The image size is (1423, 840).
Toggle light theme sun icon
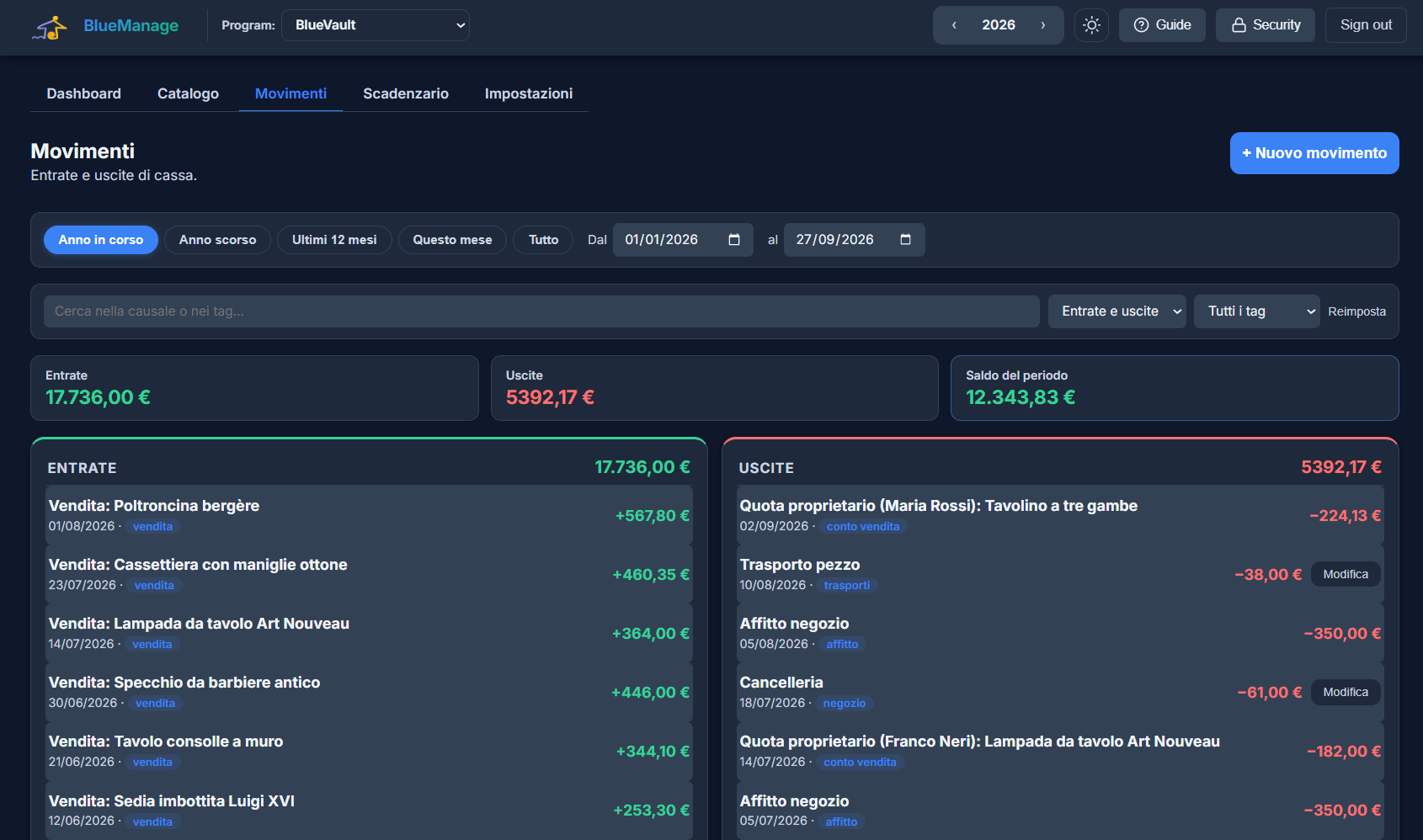(x=1091, y=25)
